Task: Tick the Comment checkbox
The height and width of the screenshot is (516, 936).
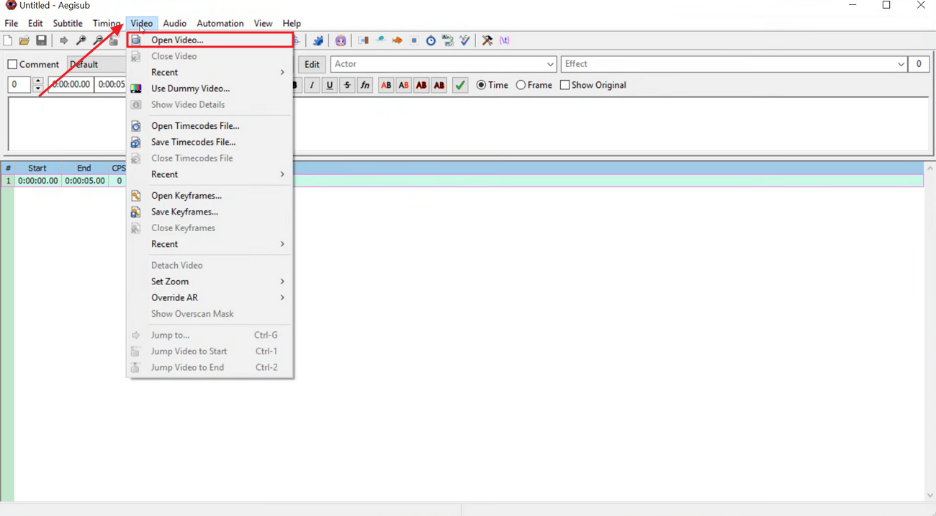Action: point(12,64)
